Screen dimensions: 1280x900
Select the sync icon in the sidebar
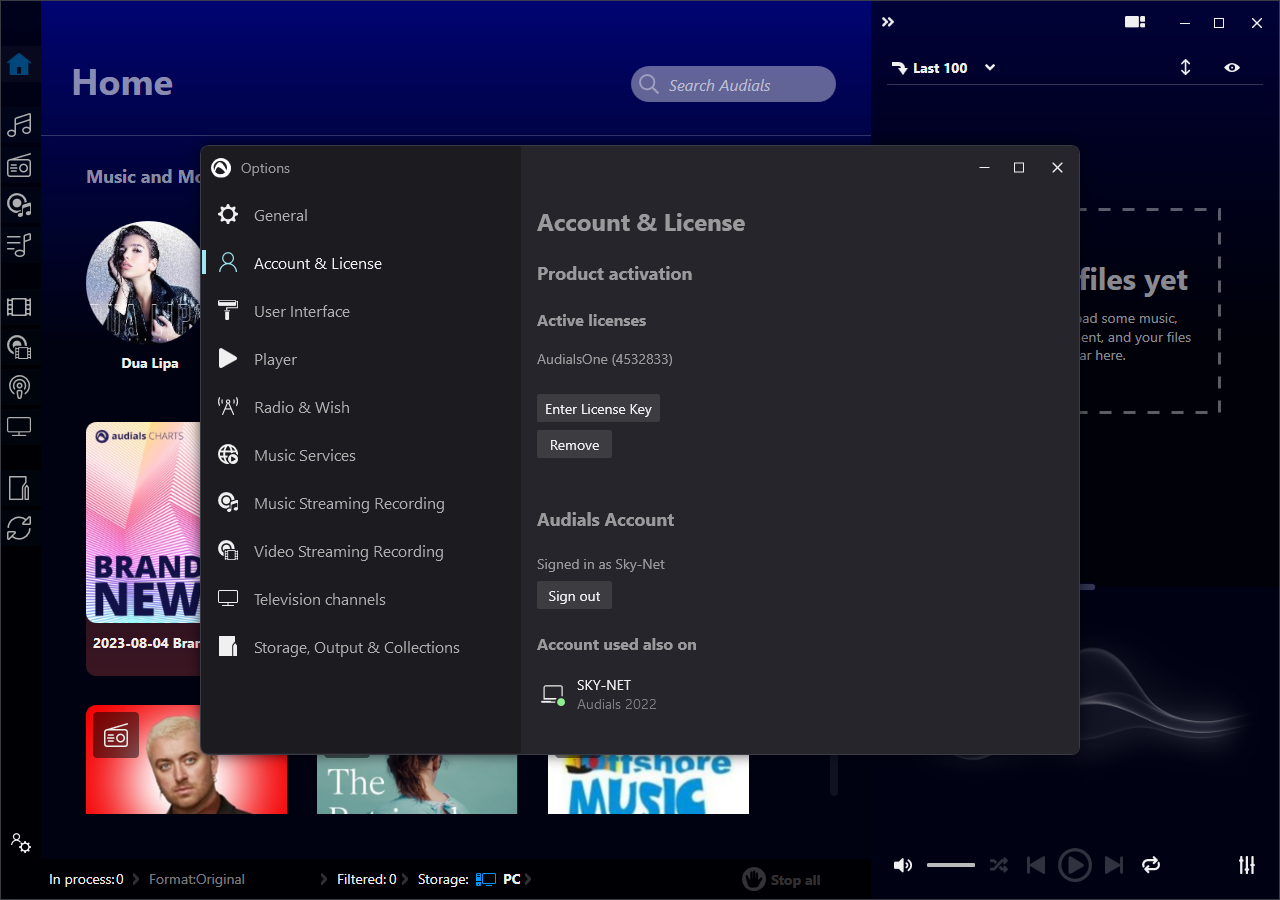point(20,527)
